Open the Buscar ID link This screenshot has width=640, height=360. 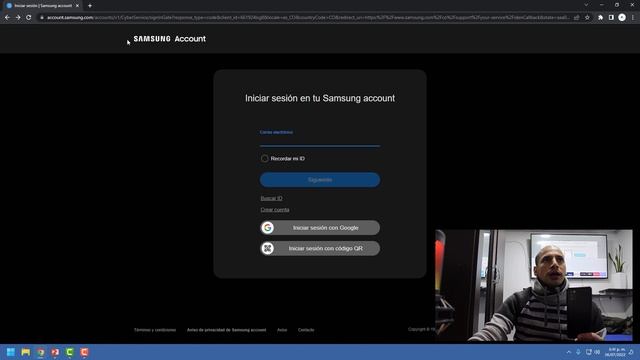point(271,198)
